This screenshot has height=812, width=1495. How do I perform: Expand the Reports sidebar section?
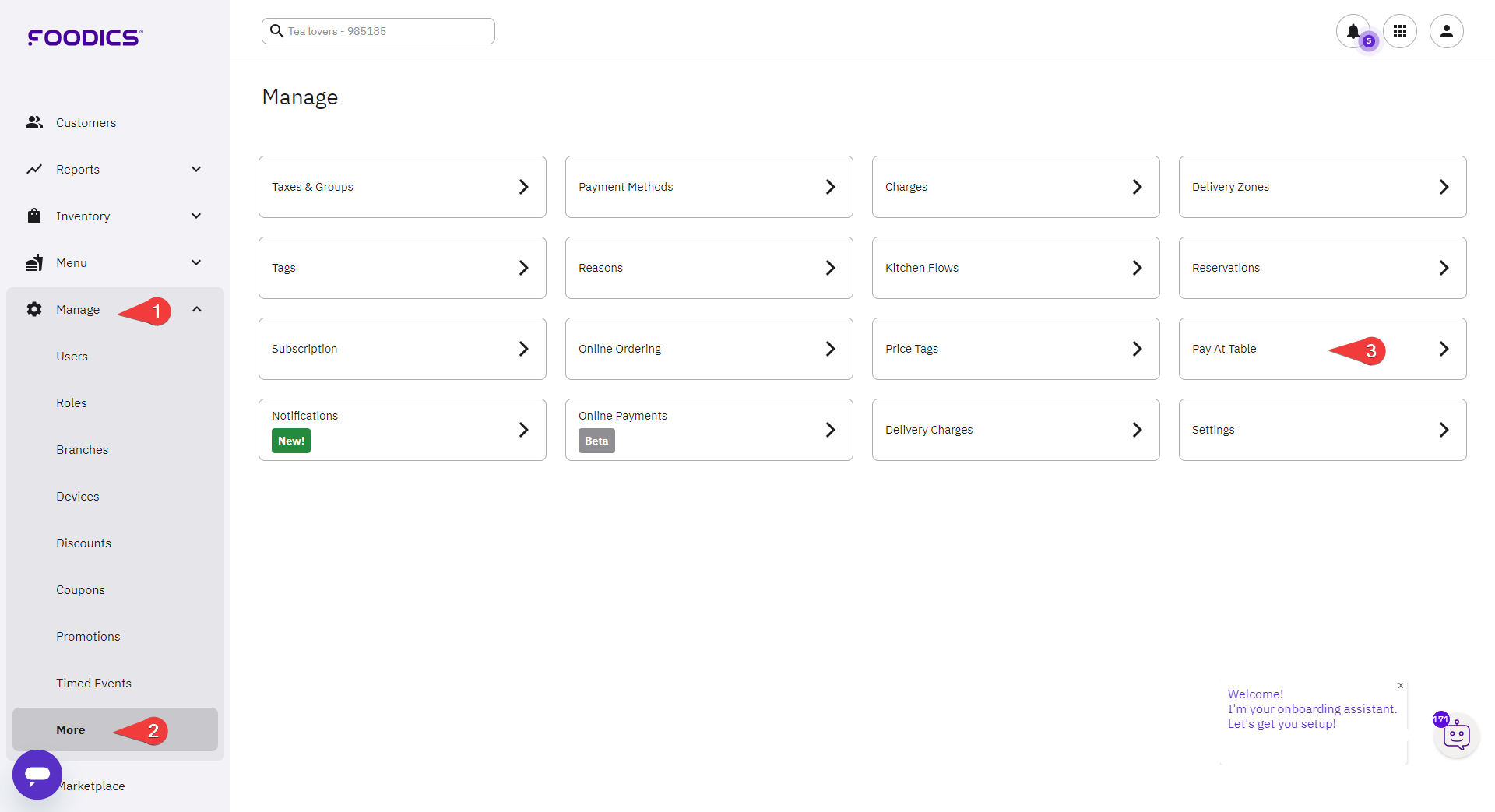(196, 170)
